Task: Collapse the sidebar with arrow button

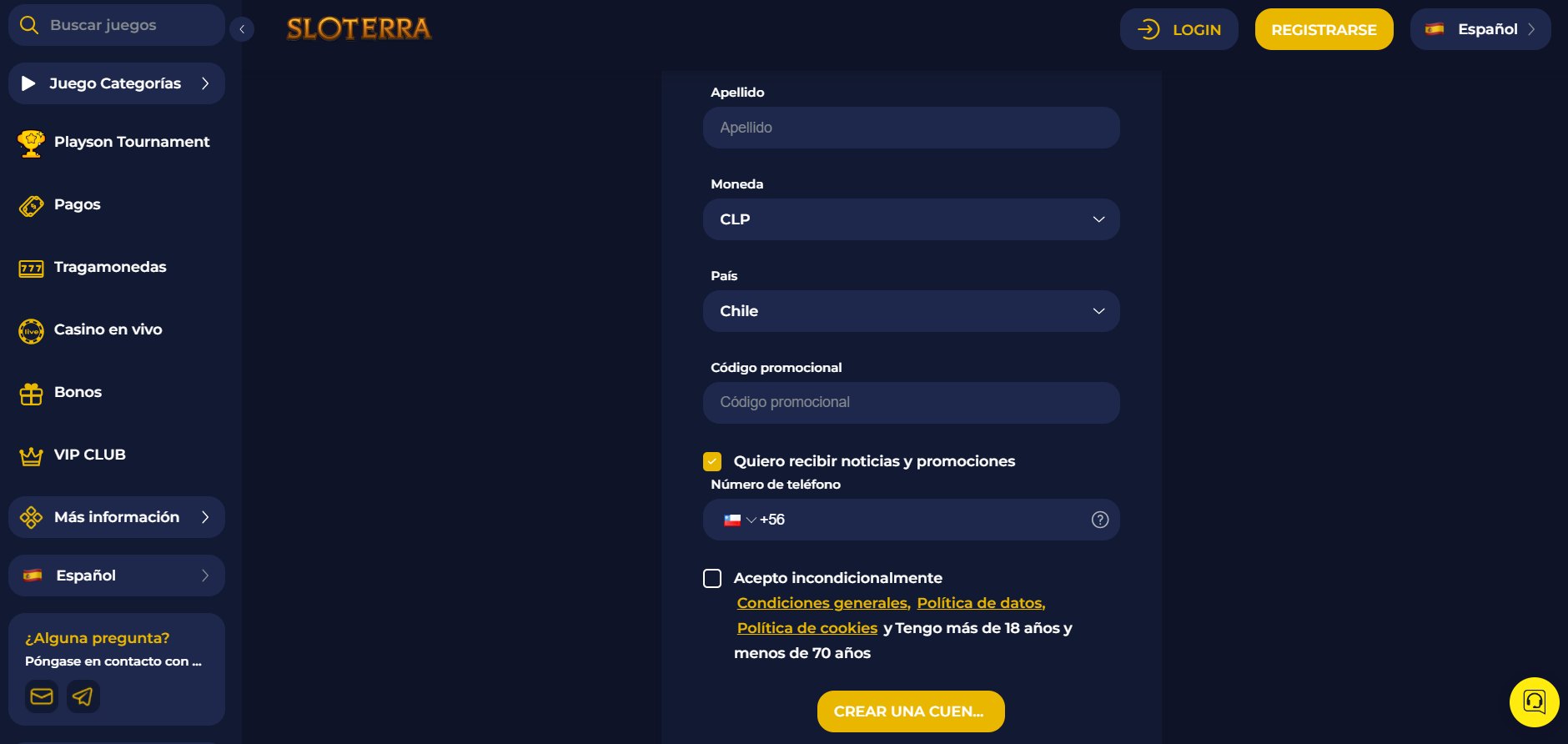Action: point(242,29)
